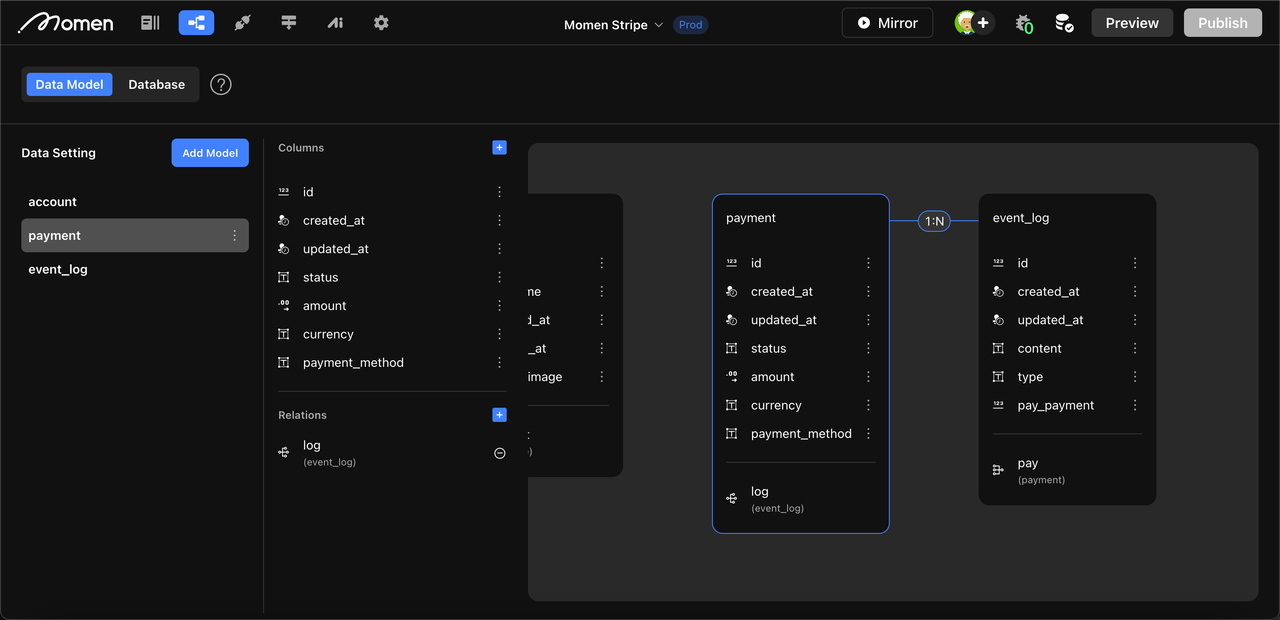Click the Publish button
Screen dimensions: 1280x620
1223,23
